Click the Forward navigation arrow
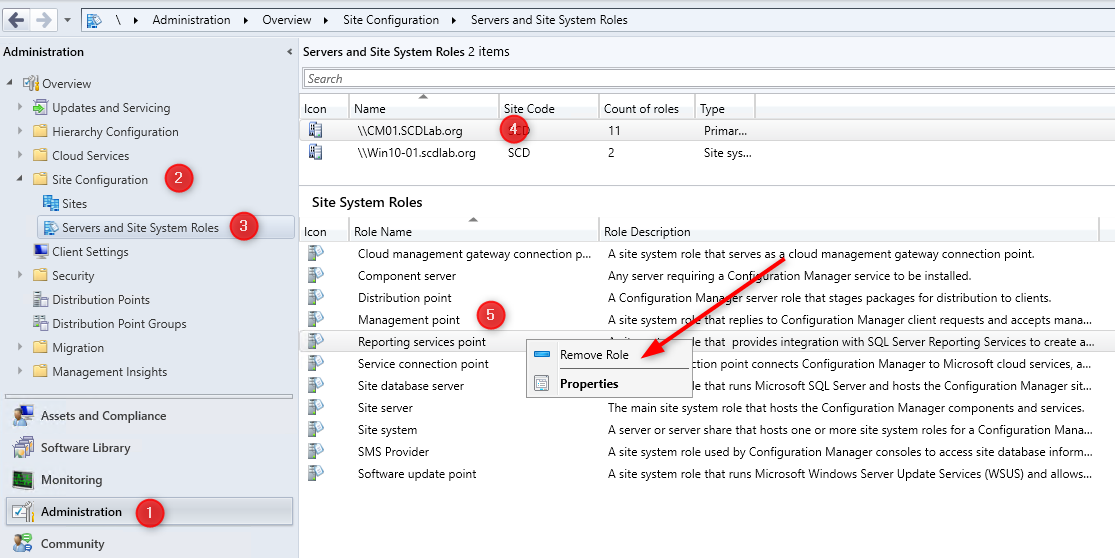Screen dimensions: 1115x558 tap(43, 20)
